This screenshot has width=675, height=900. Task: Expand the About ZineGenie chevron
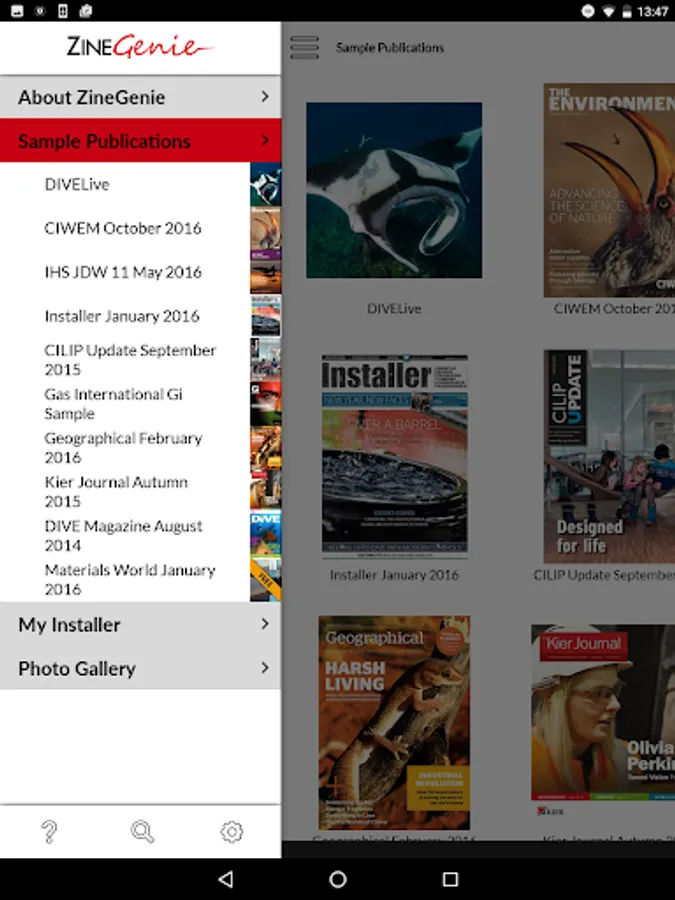(x=265, y=96)
